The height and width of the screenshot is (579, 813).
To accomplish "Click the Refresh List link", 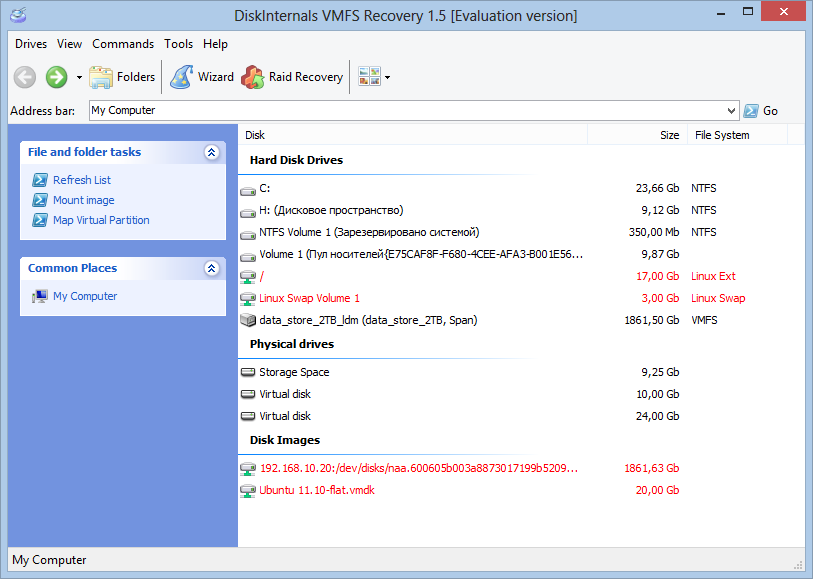I will click(x=82, y=180).
